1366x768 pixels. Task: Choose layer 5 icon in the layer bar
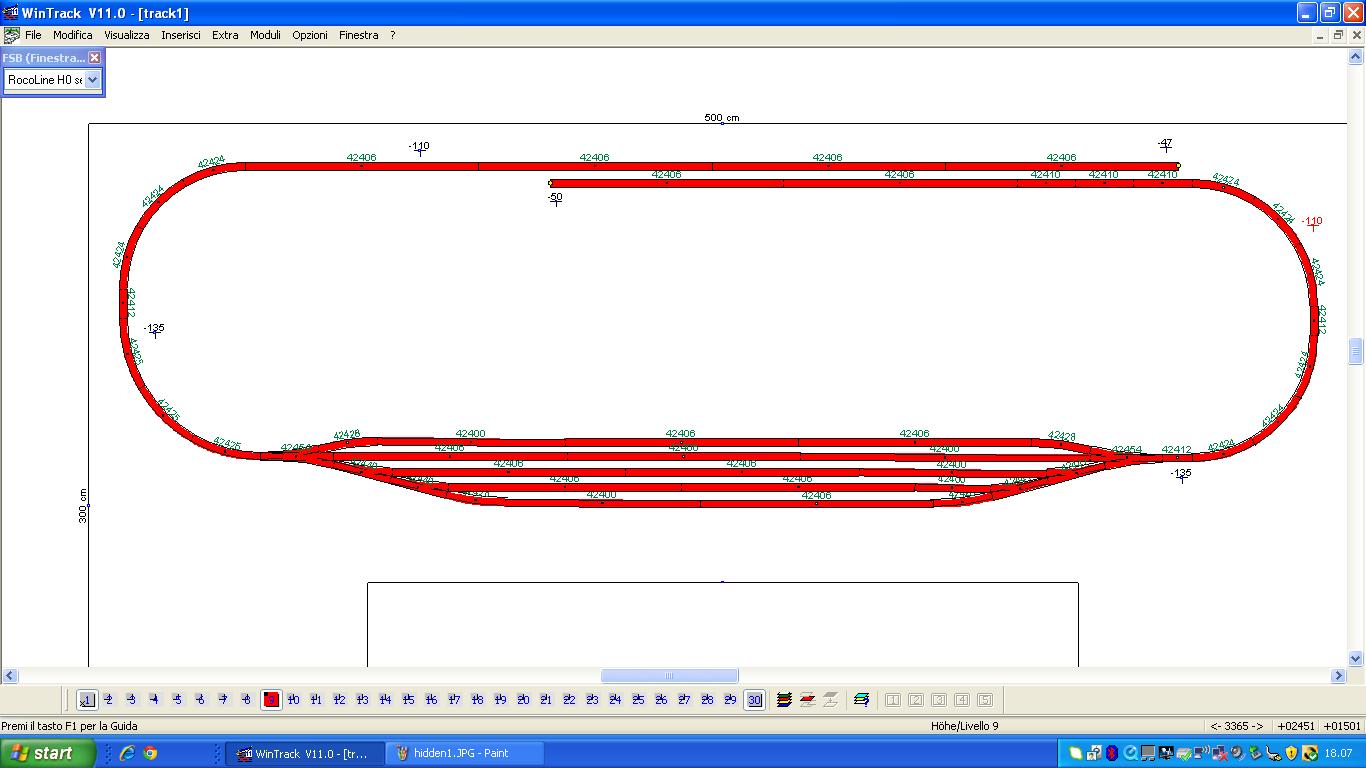(x=178, y=700)
